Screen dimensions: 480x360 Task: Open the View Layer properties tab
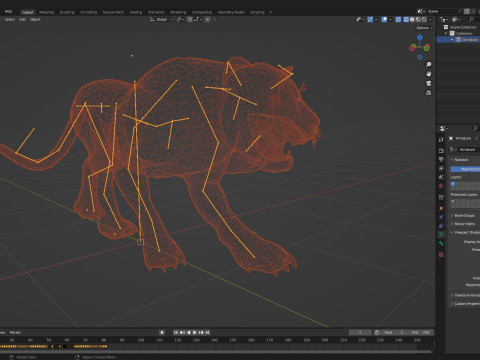pyautogui.click(x=441, y=168)
